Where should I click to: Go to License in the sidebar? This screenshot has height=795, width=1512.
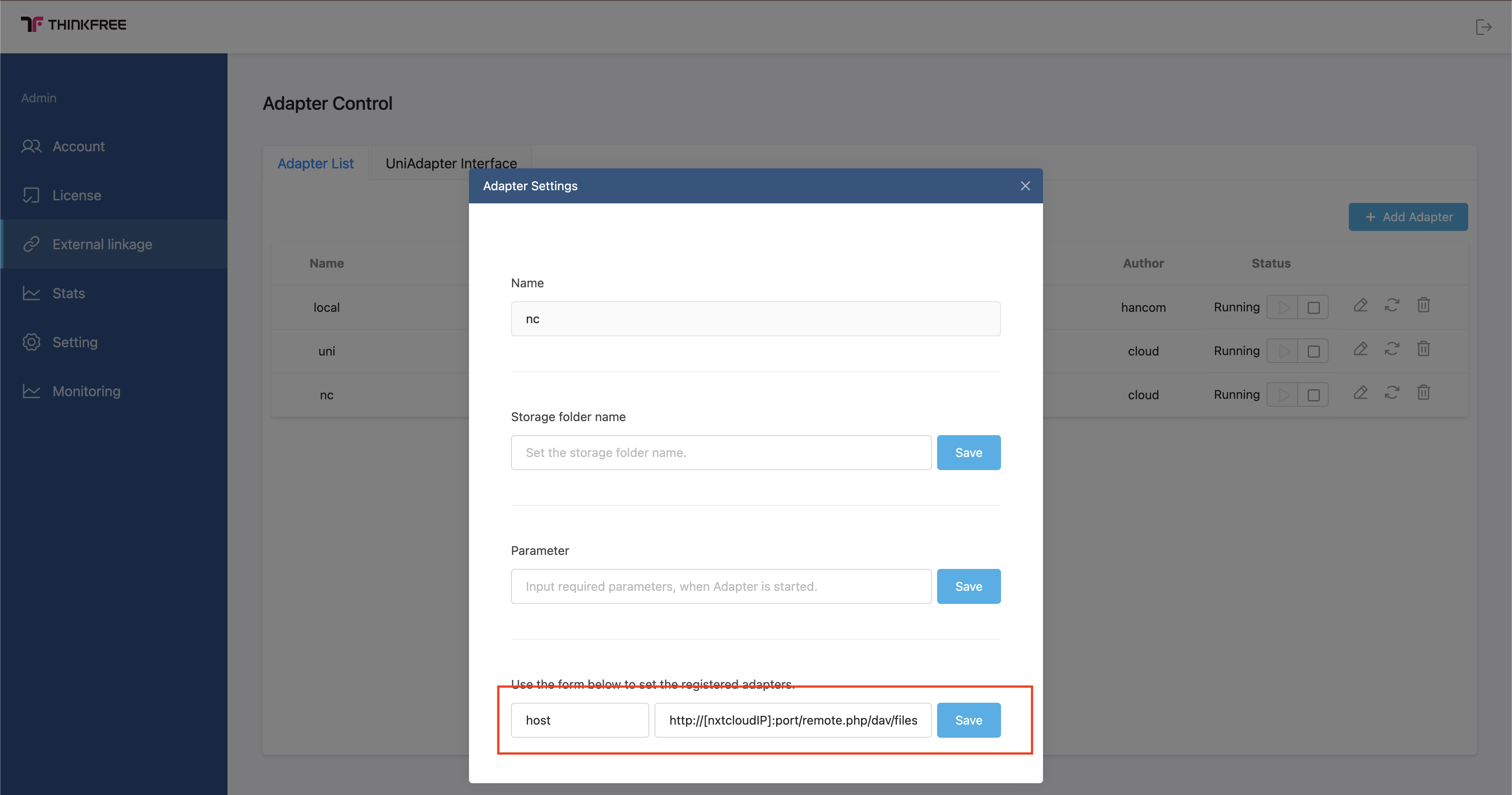(x=77, y=195)
